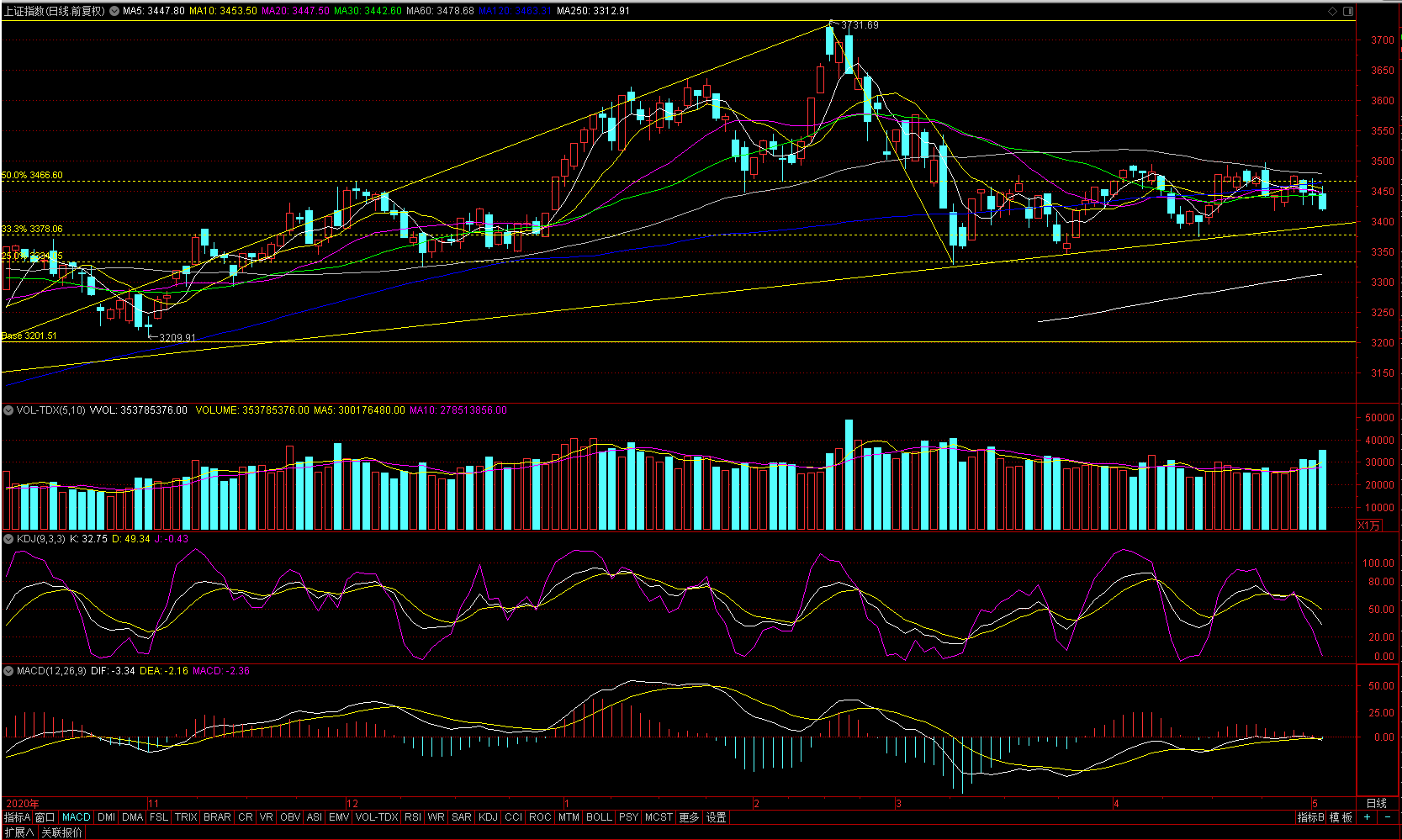Show the EMV indicator
The image size is (1402, 840).
pos(339,817)
